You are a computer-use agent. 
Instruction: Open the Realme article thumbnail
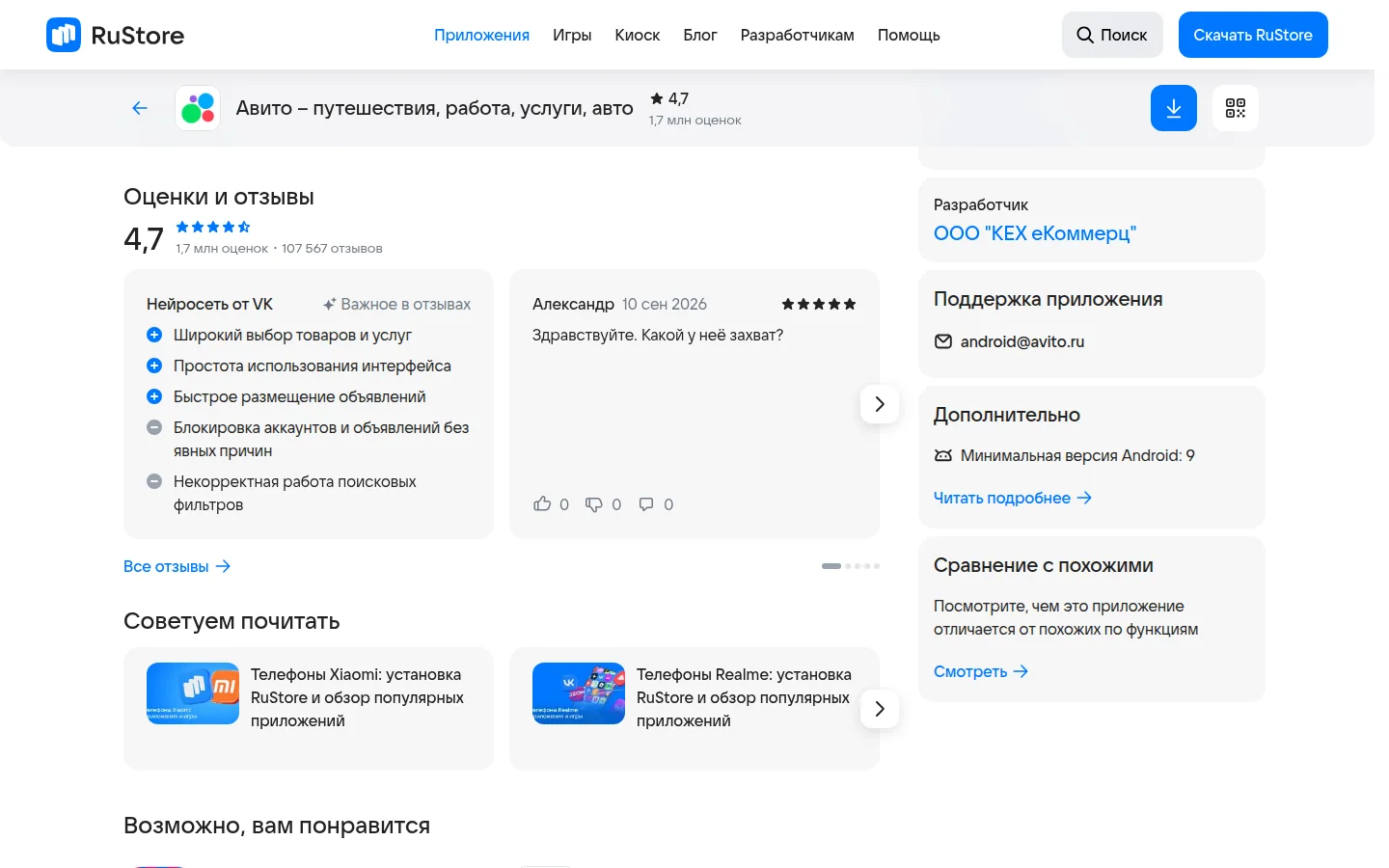[579, 693]
